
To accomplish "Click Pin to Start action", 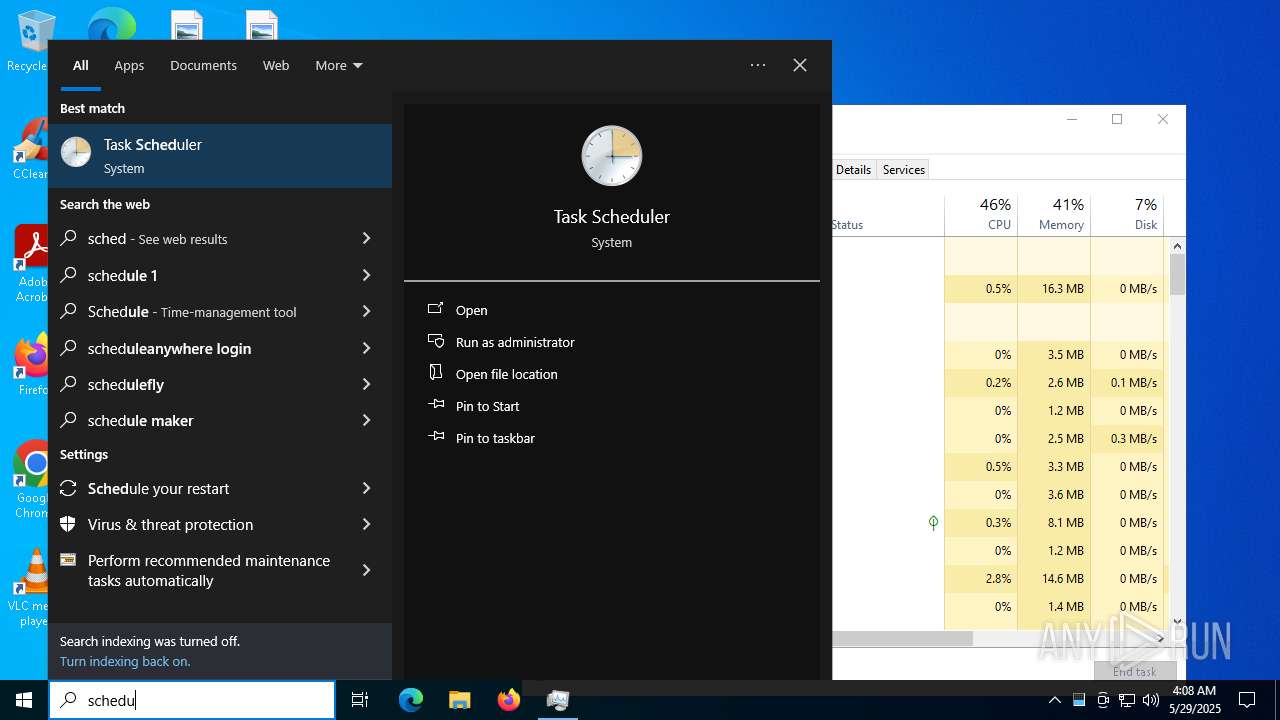I will [x=488, y=406].
